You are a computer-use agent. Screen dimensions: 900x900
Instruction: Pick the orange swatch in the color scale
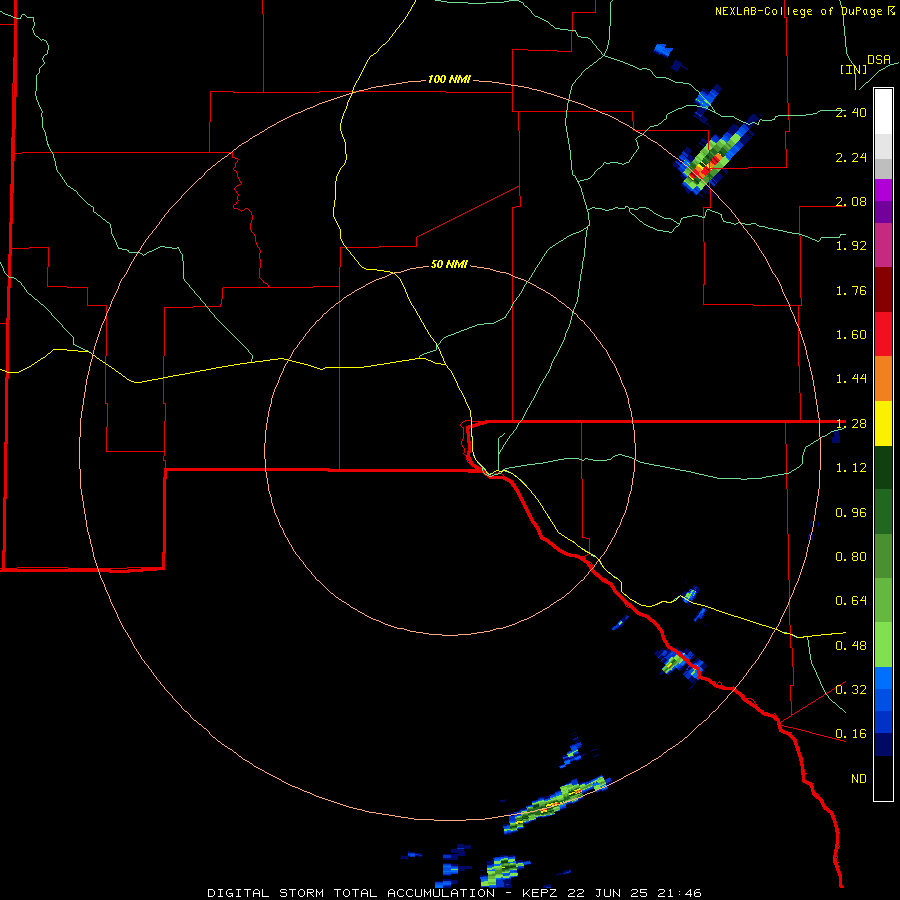coord(883,379)
